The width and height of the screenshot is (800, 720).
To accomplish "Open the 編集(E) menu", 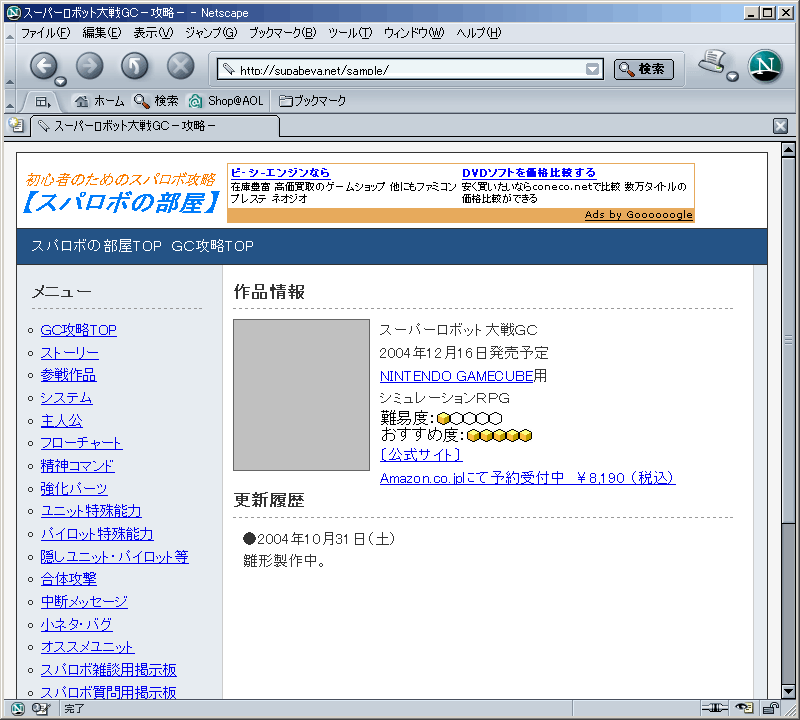I will click(102, 33).
